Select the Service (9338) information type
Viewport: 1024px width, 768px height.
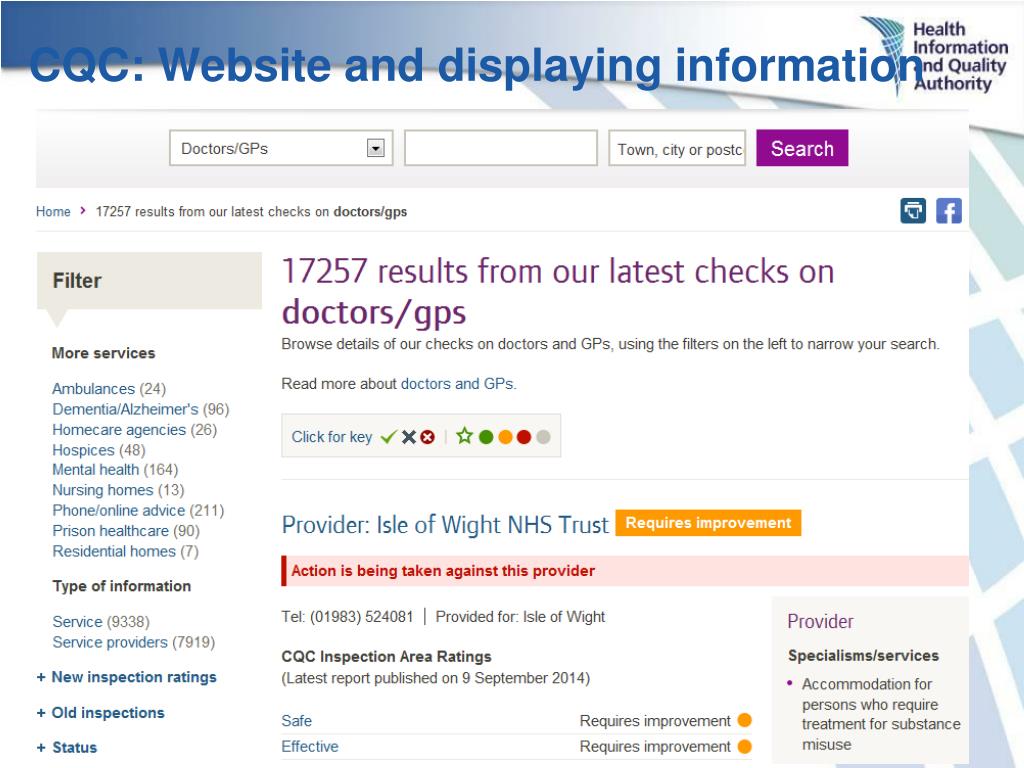click(x=101, y=622)
